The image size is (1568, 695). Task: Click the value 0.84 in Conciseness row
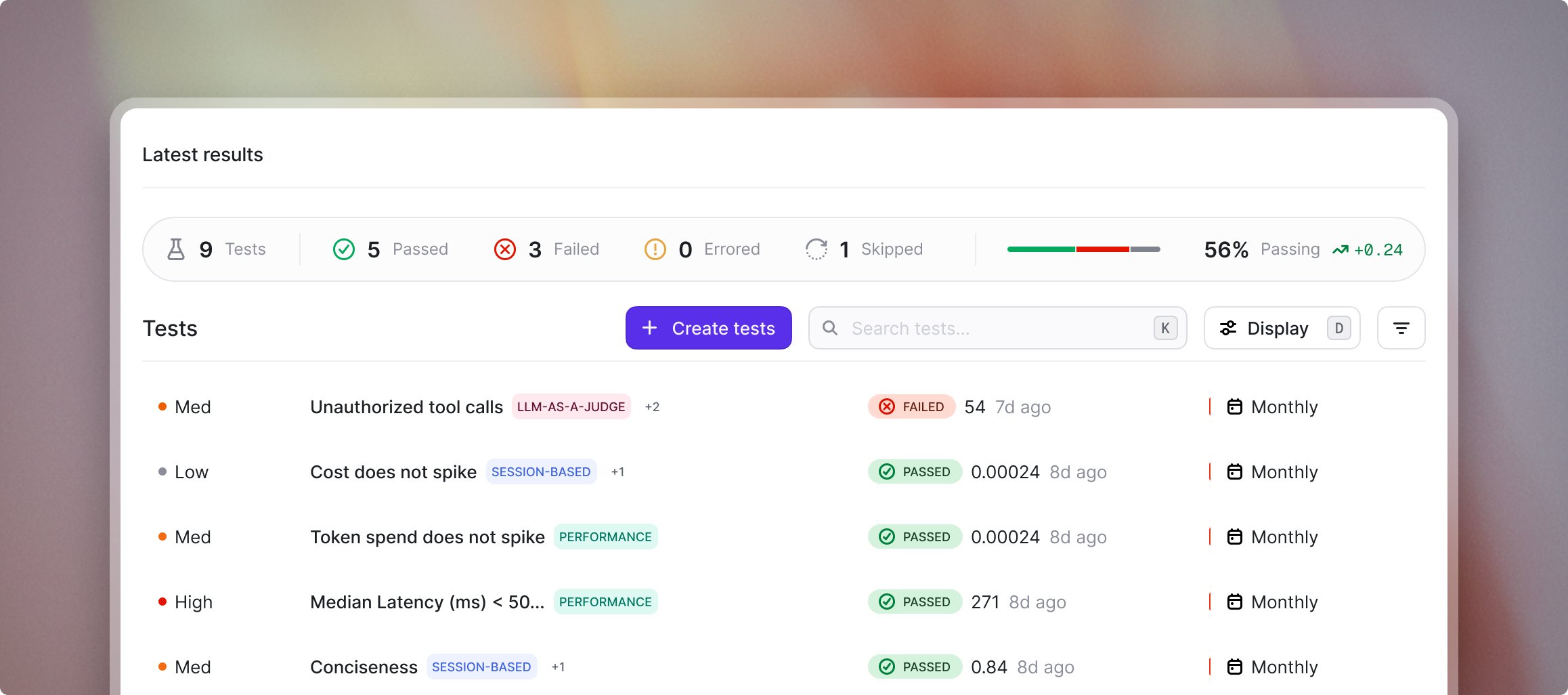pyautogui.click(x=989, y=667)
